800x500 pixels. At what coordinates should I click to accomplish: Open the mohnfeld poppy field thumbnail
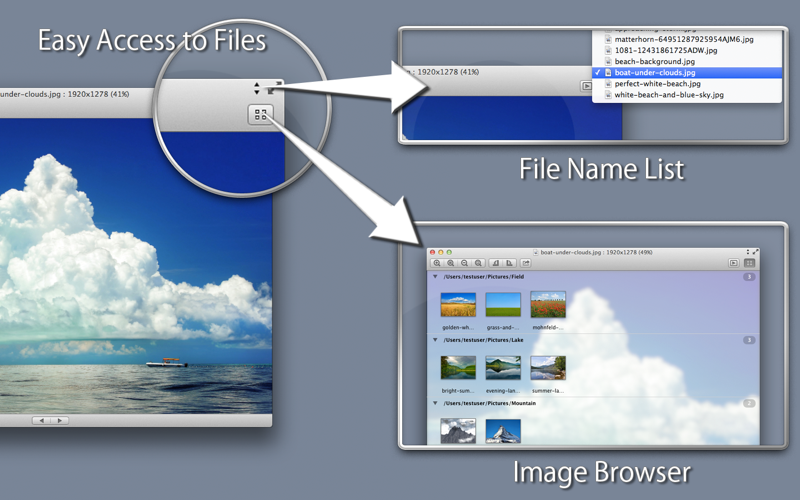(548, 305)
